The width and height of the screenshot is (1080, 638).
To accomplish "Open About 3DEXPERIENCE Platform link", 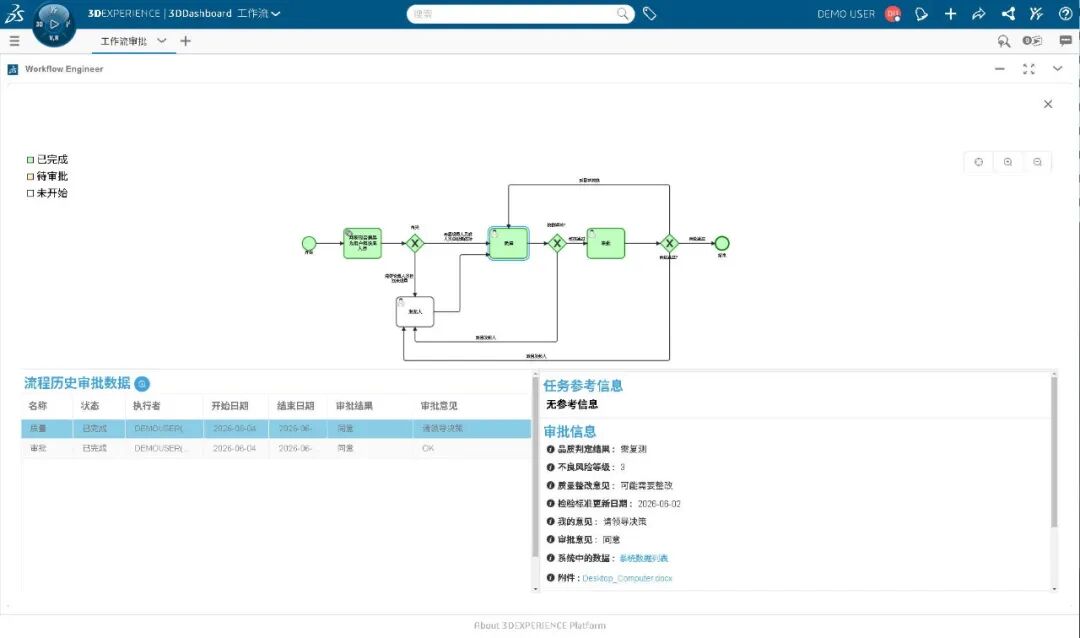I will pyautogui.click(x=540, y=626).
